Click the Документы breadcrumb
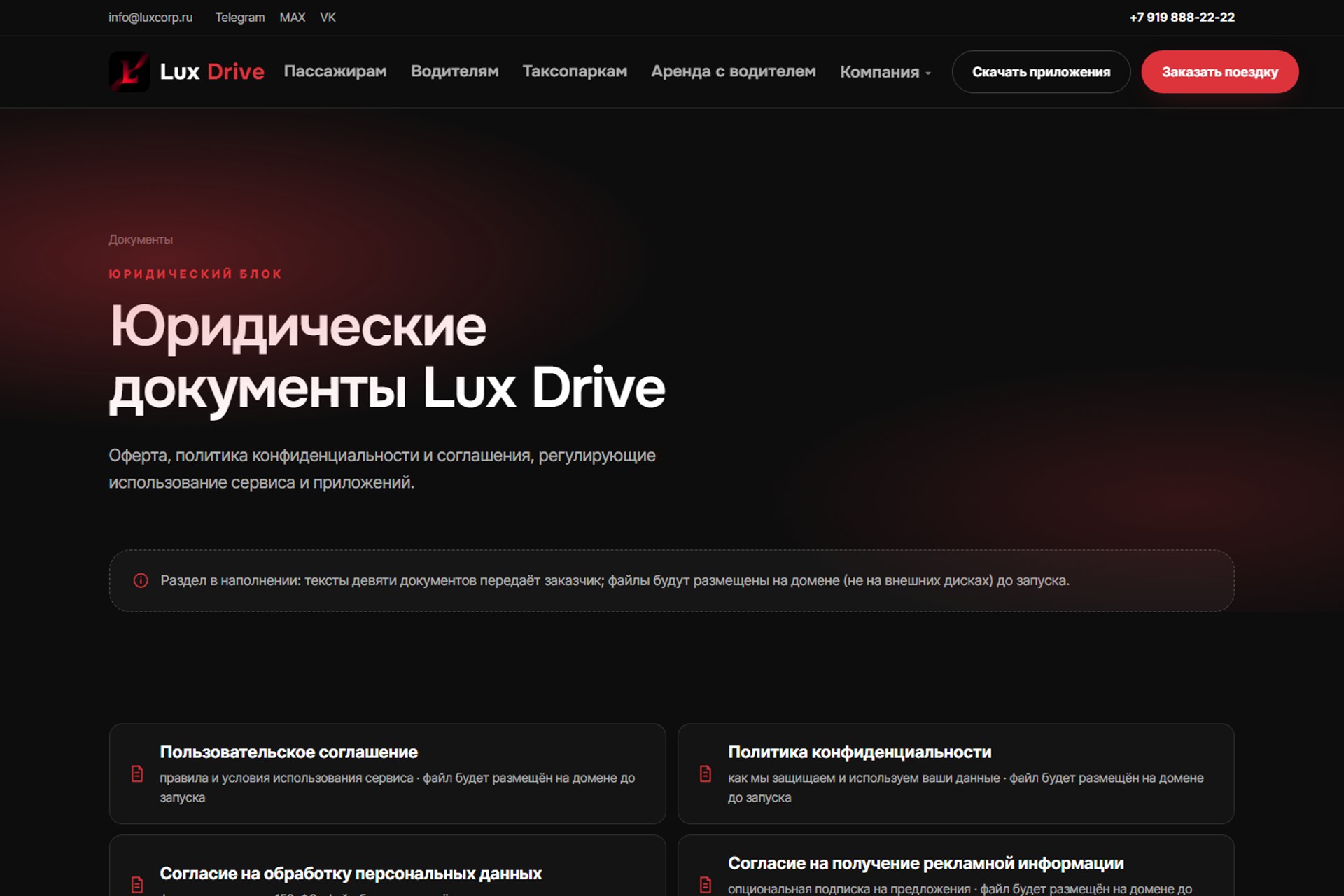Image resolution: width=1344 pixels, height=896 pixels. pyautogui.click(x=141, y=239)
